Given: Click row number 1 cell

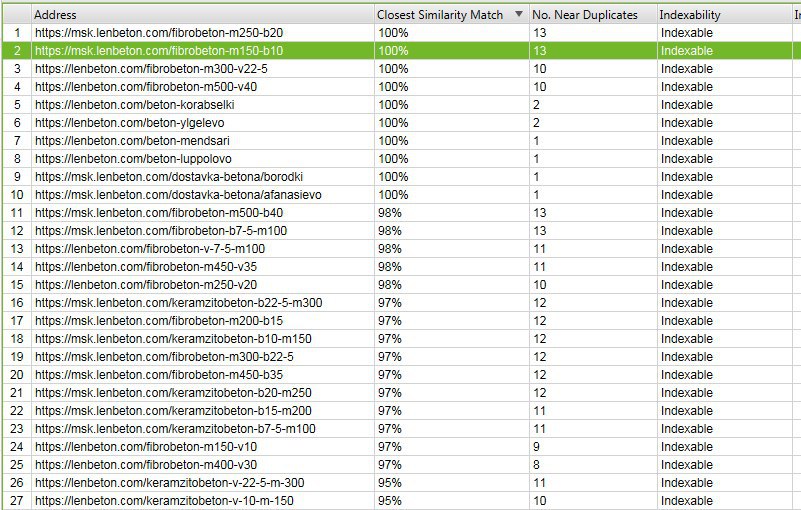Looking at the screenshot, I should click(17, 33).
